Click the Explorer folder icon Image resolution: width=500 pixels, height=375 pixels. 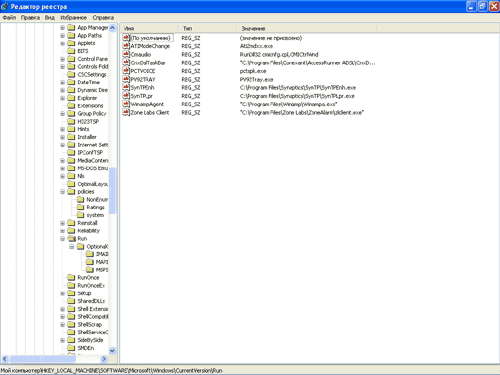point(71,98)
